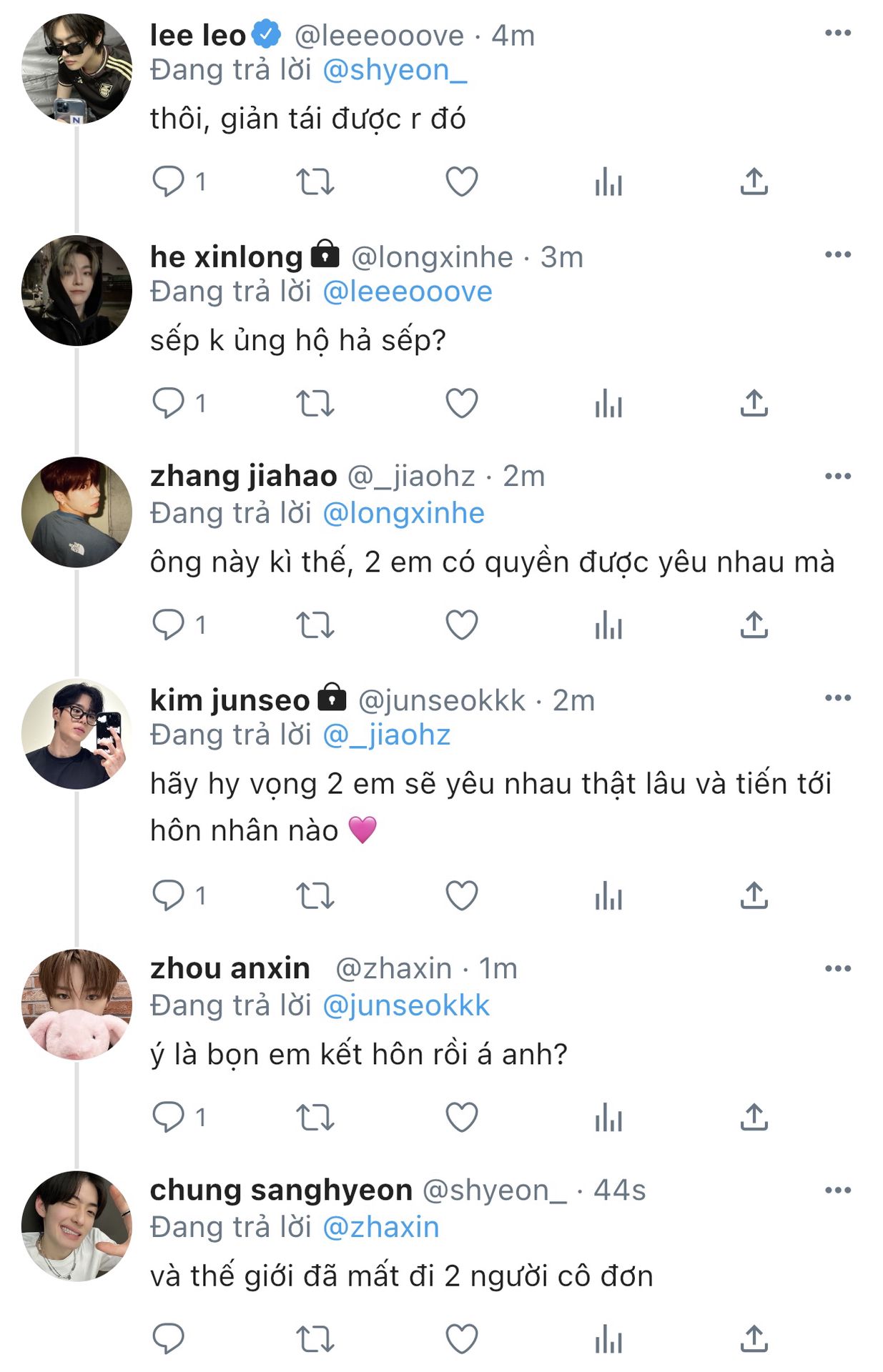Reply to zhou anxin's tweet
The image size is (883, 1372).
click(169, 1117)
